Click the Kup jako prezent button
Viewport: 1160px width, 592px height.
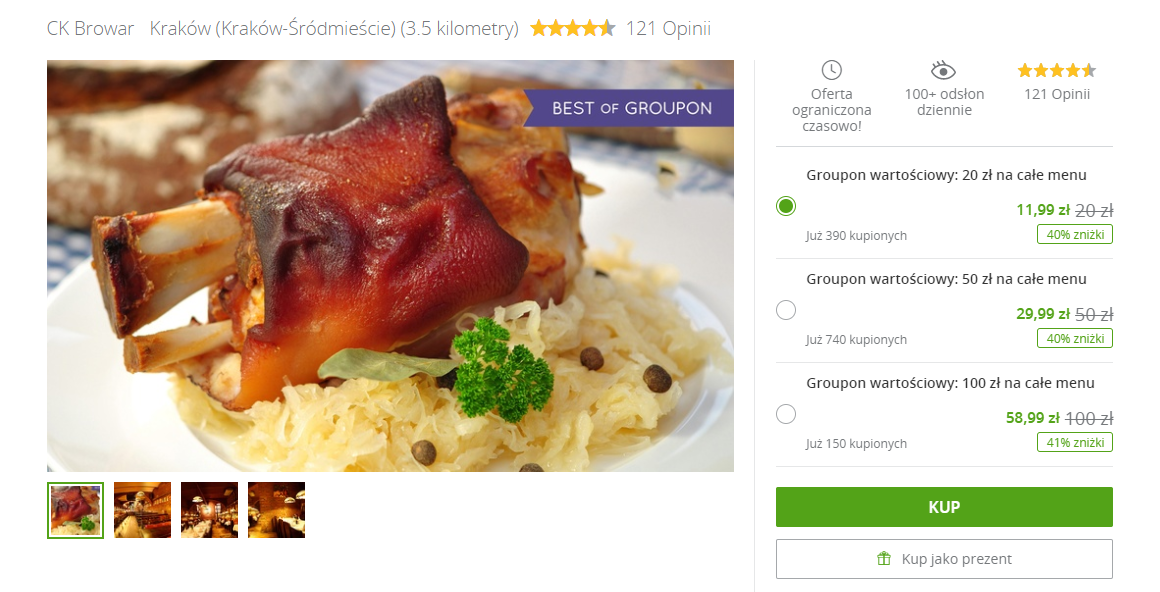coord(944,559)
